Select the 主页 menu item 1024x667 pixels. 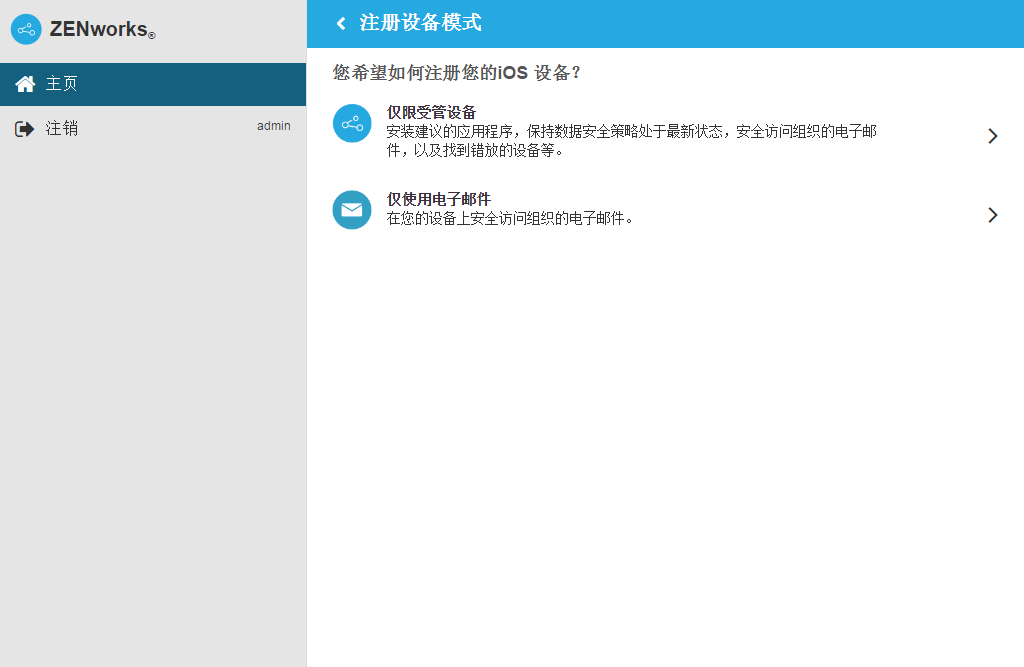point(153,84)
